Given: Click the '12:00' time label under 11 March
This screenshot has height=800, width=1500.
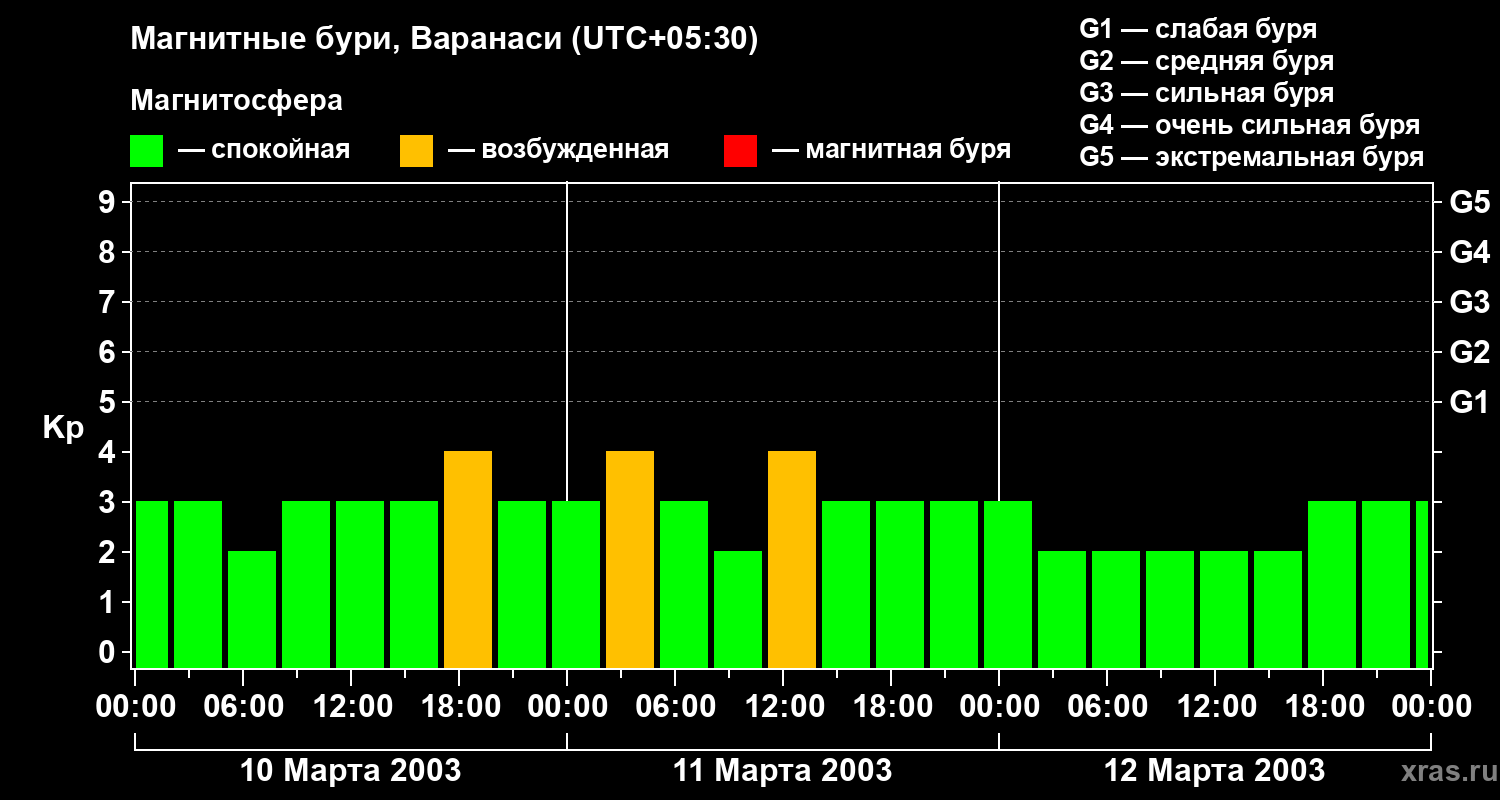Looking at the screenshot, I should 783,707.
